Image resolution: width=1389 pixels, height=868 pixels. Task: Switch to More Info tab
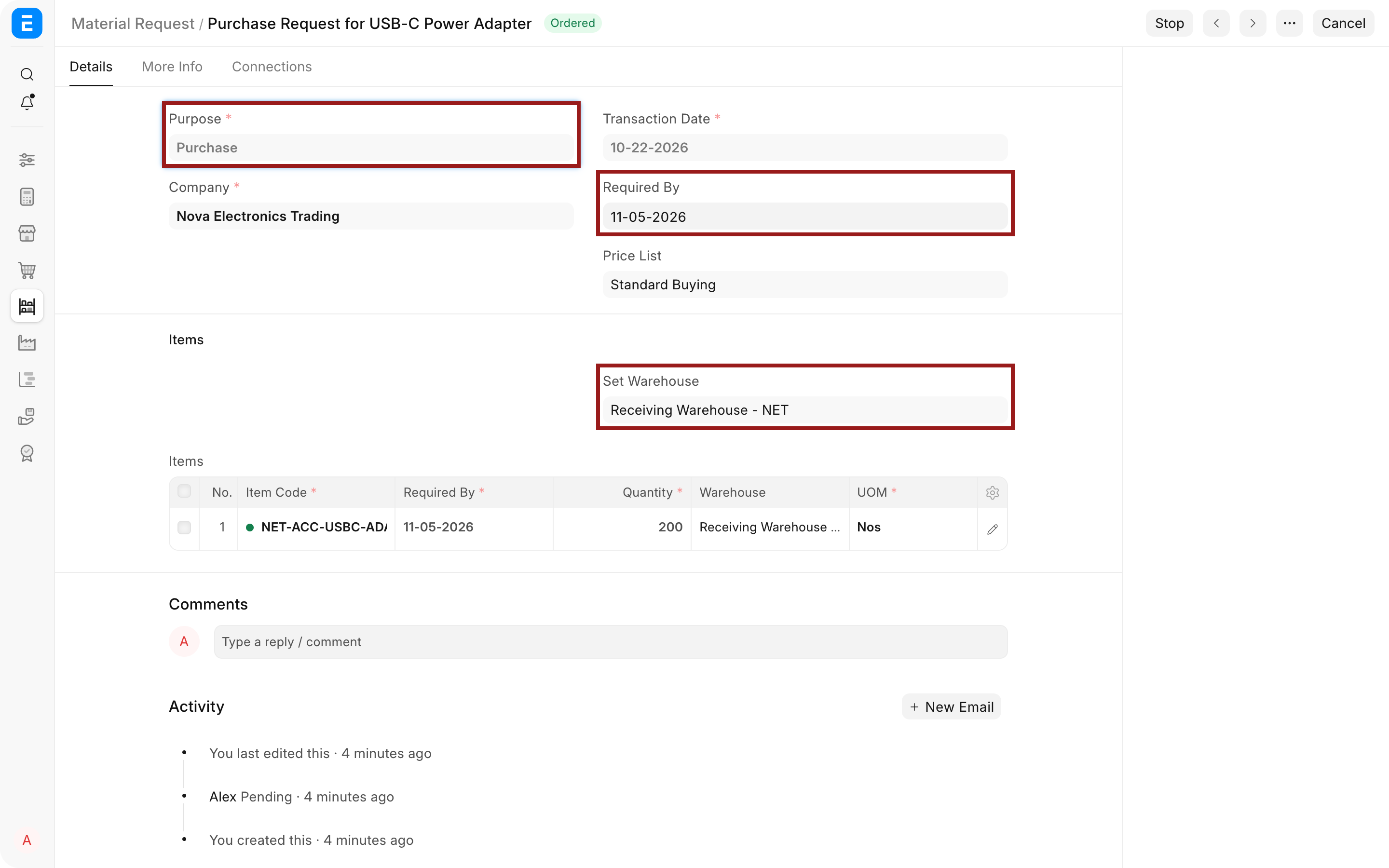pos(172,67)
